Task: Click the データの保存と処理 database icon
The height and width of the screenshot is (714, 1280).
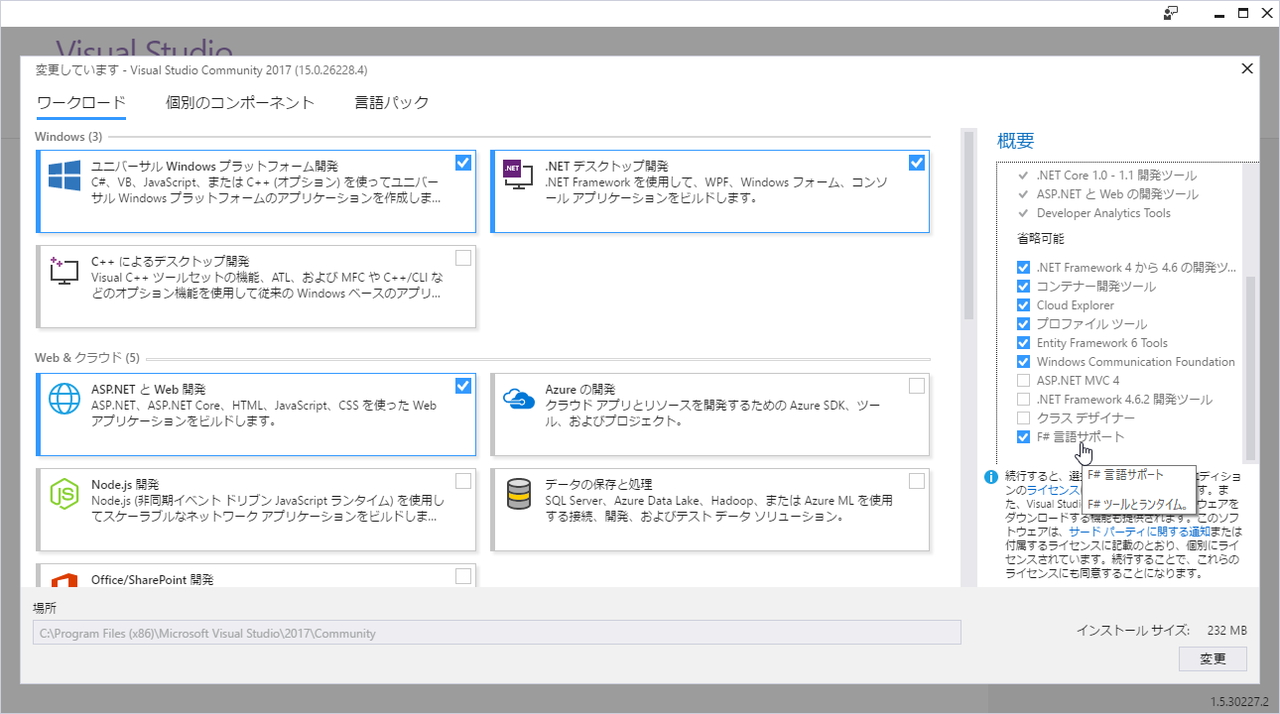Action: point(518,494)
